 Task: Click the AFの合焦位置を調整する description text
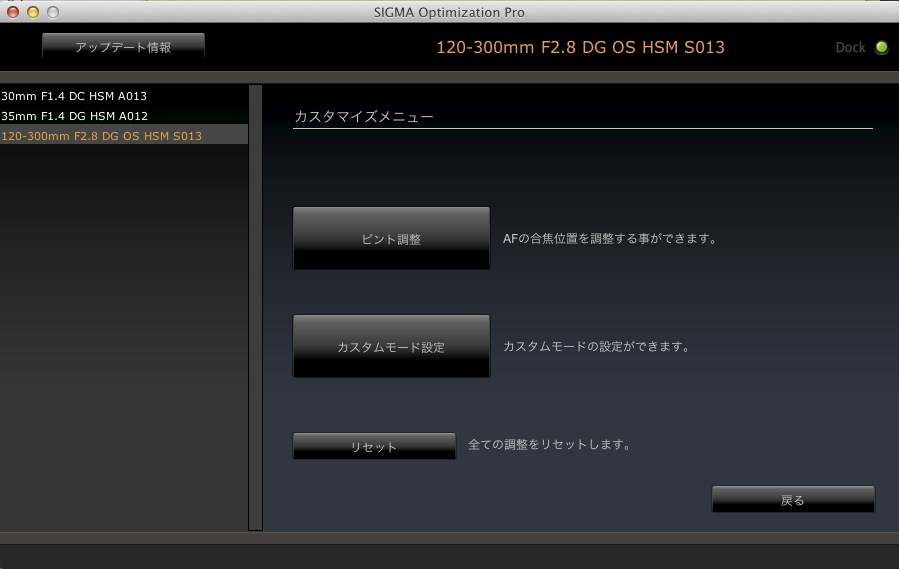point(611,238)
